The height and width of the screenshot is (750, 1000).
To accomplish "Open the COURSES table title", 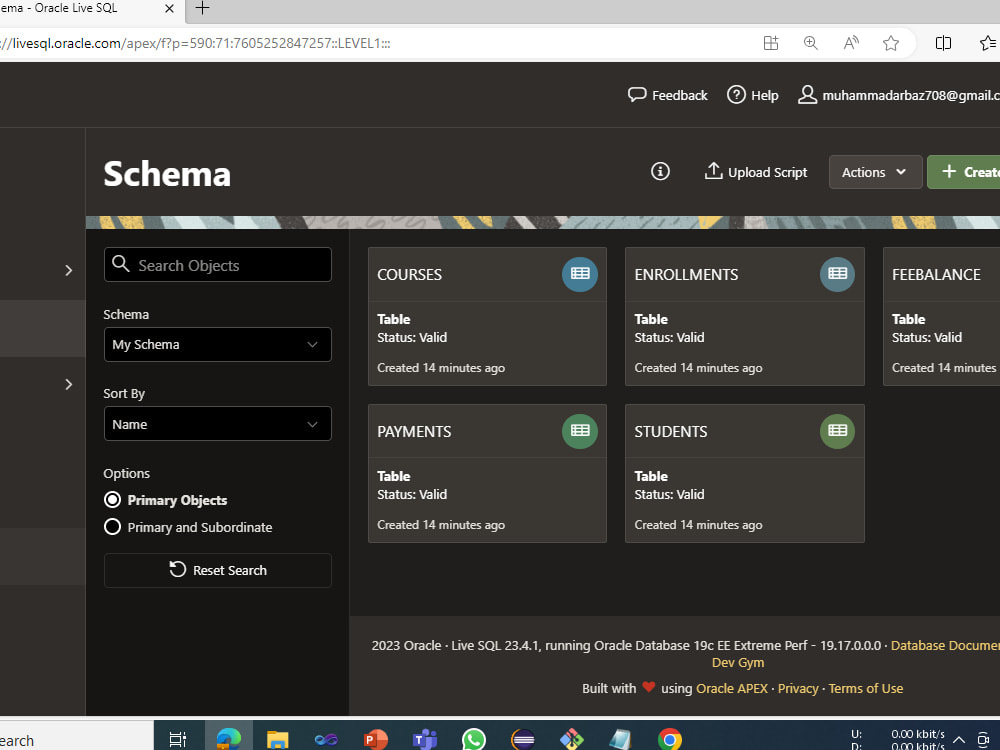I will pyautogui.click(x=409, y=275).
